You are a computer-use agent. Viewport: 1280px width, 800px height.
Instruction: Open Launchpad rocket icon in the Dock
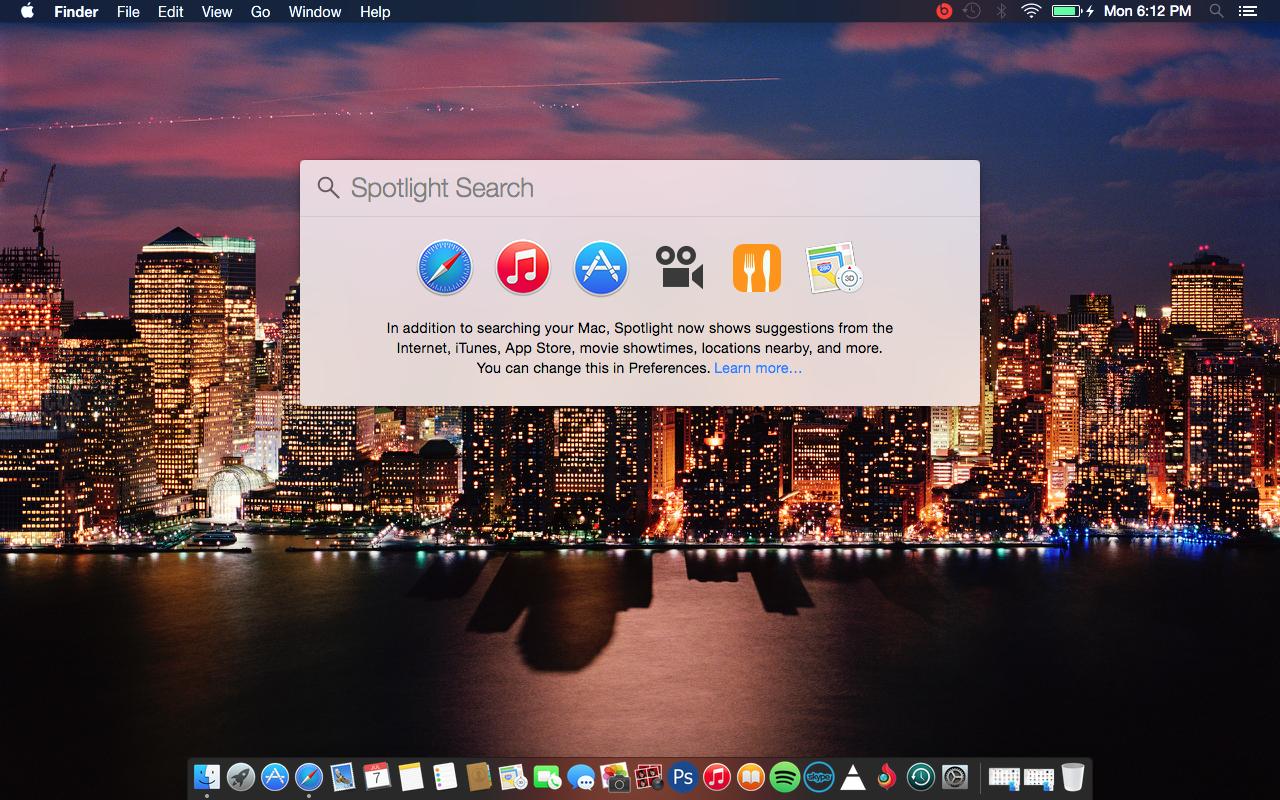click(x=241, y=776)
